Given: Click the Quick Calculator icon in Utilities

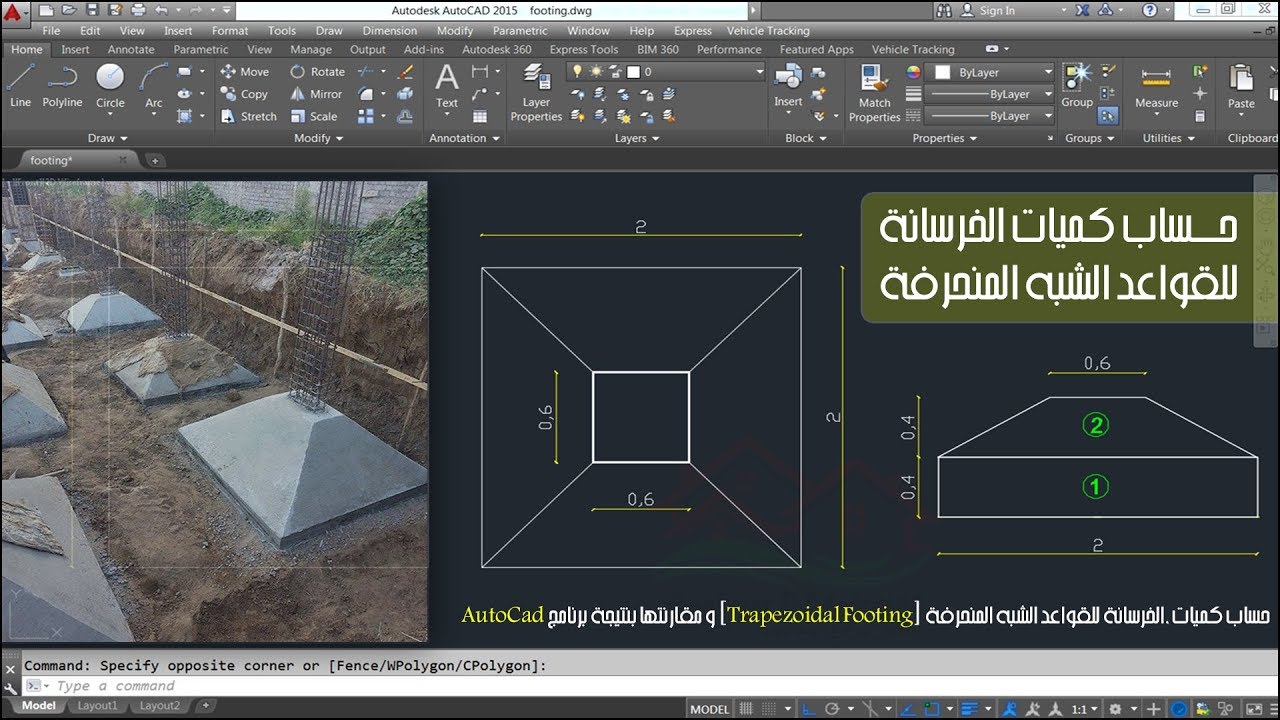Looking at the screenshot, I should tap(1200, 116).
